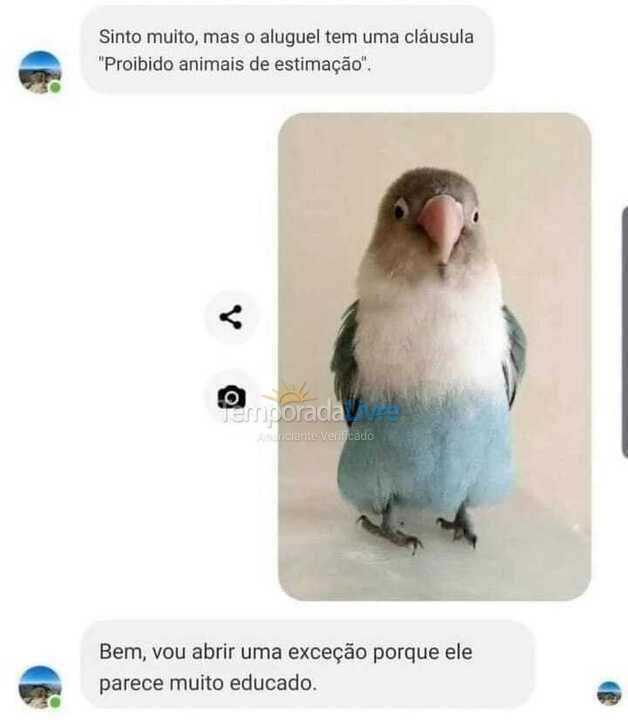
Task: Click the gray scrollbar on right edge
Action: click(625, 332)
